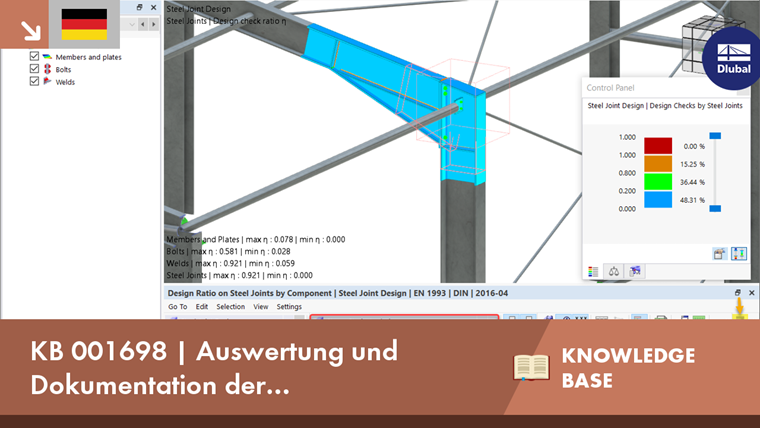760x428 pixels.
Task: Click the Welds flag icon
Action: (x=47, y=81)
